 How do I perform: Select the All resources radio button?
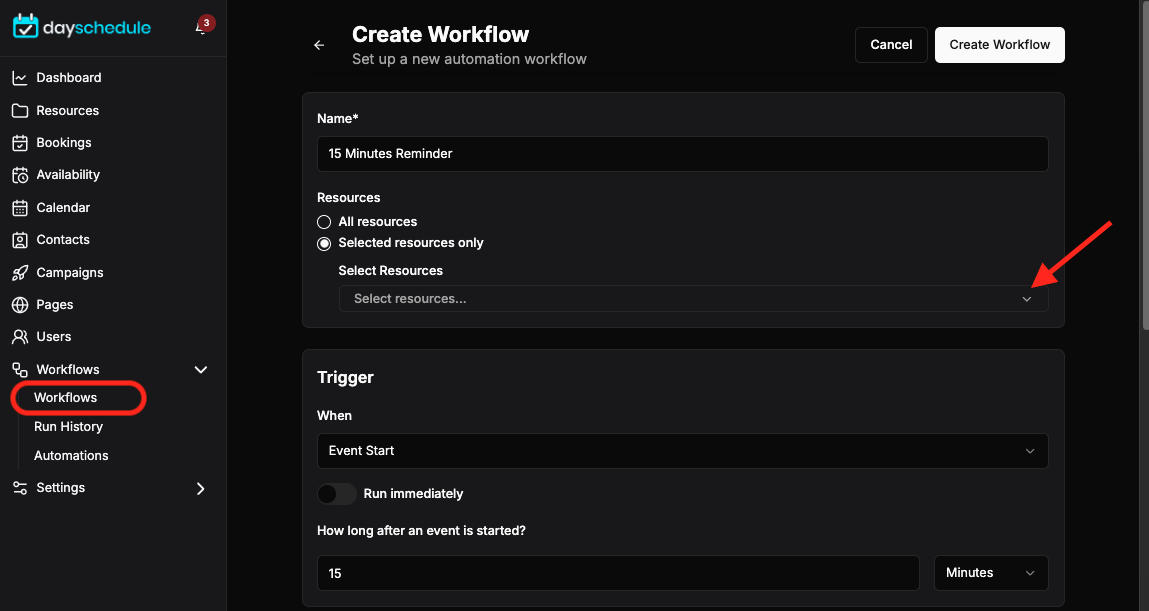point(324,222)
